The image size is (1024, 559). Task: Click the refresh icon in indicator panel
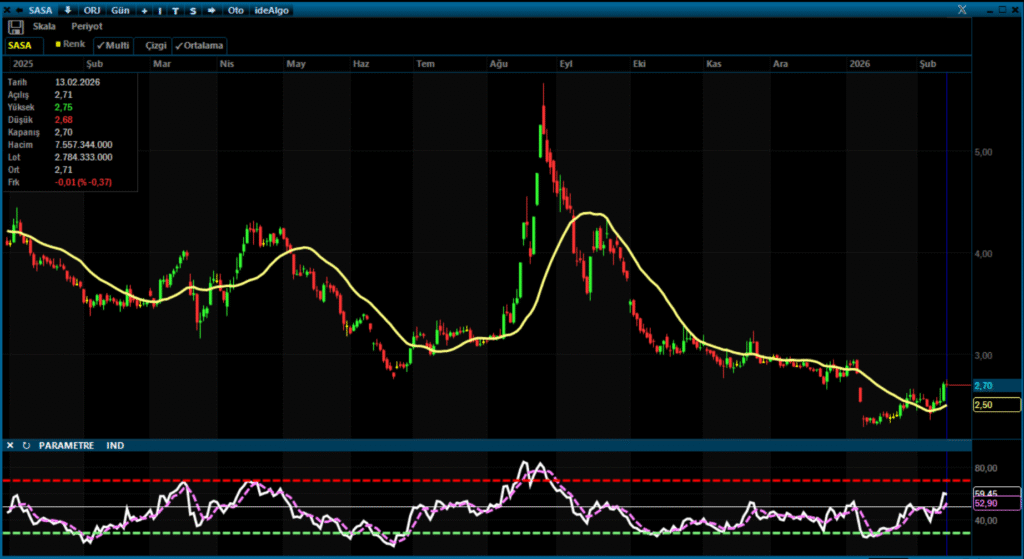point(26,445)
